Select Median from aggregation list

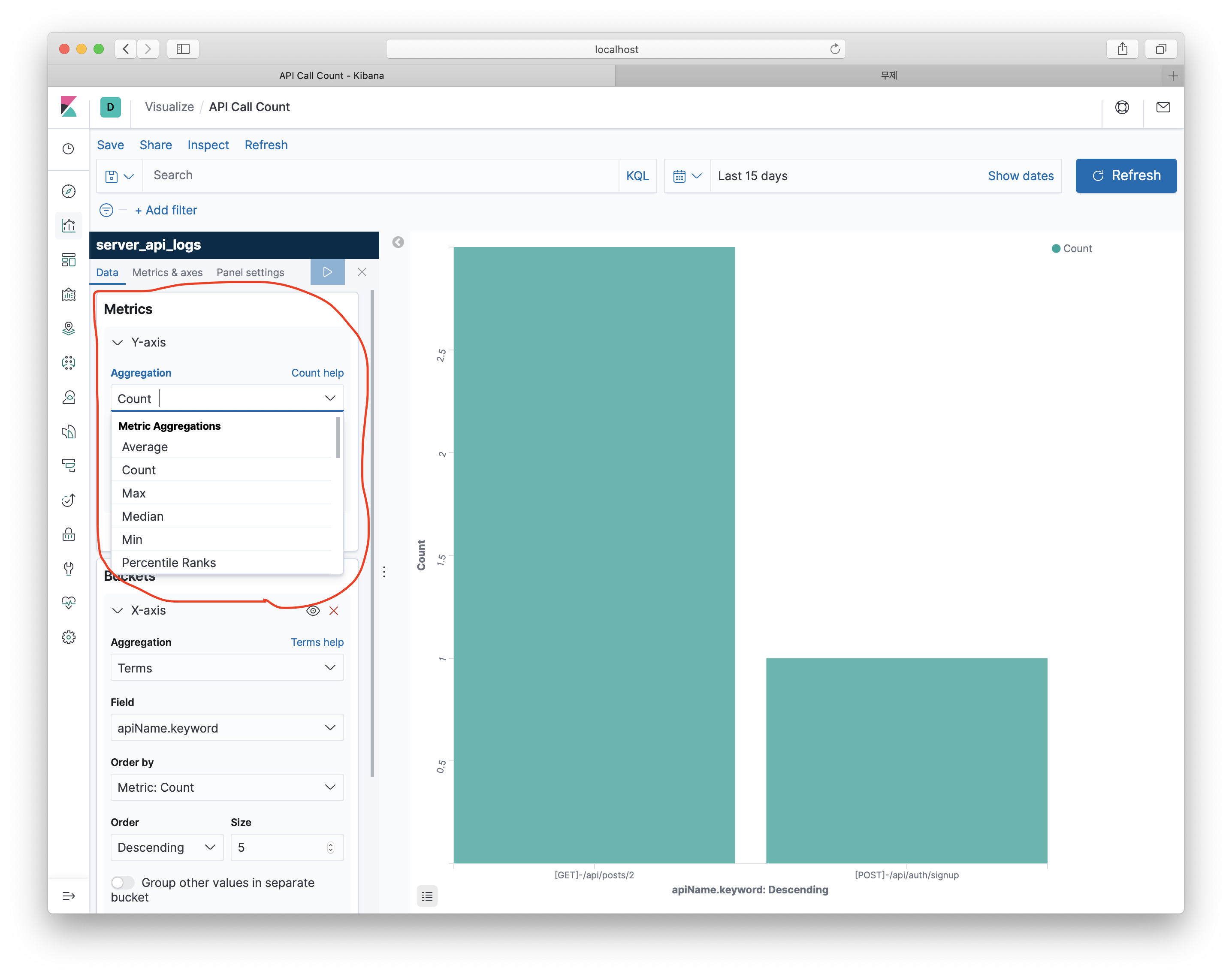click(143, 516)
